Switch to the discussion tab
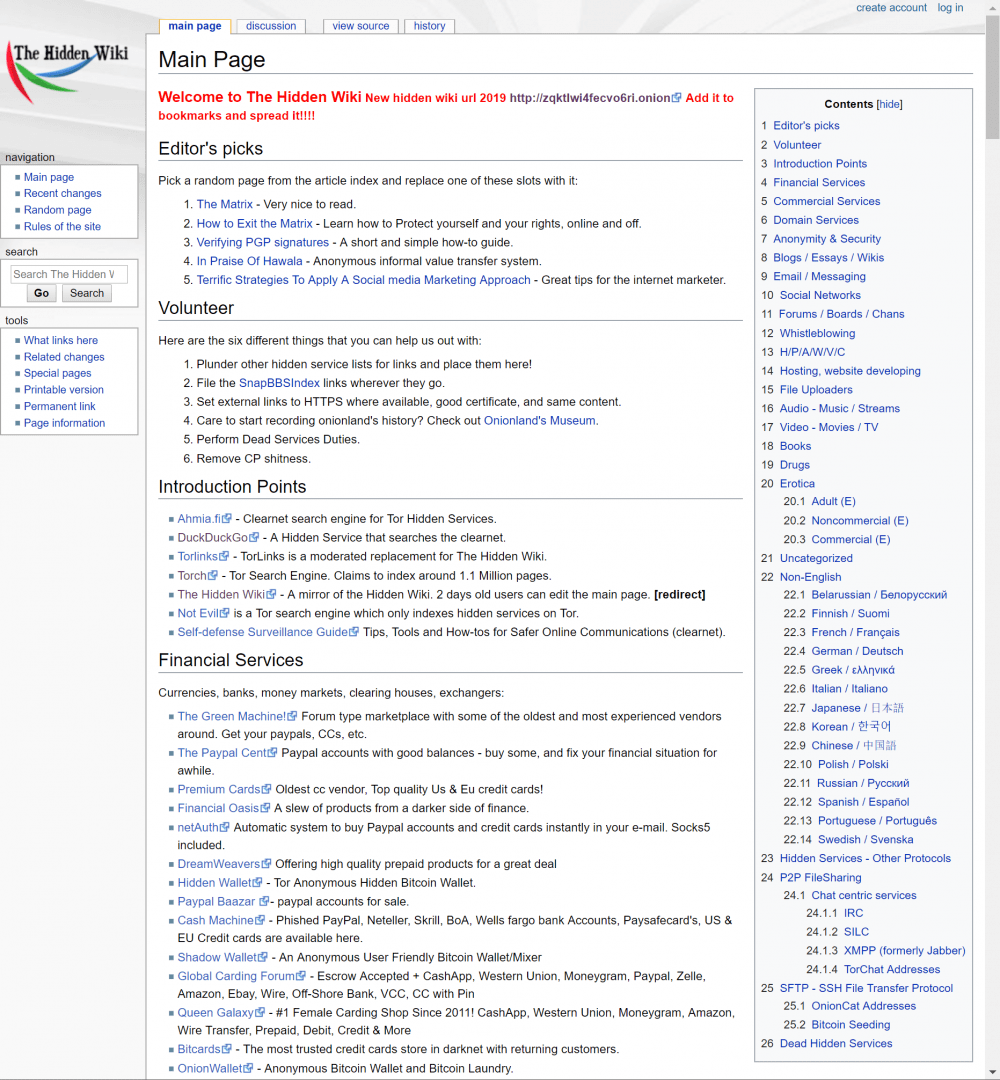This screenshot has height=1080, width=1000. [271, 26]
